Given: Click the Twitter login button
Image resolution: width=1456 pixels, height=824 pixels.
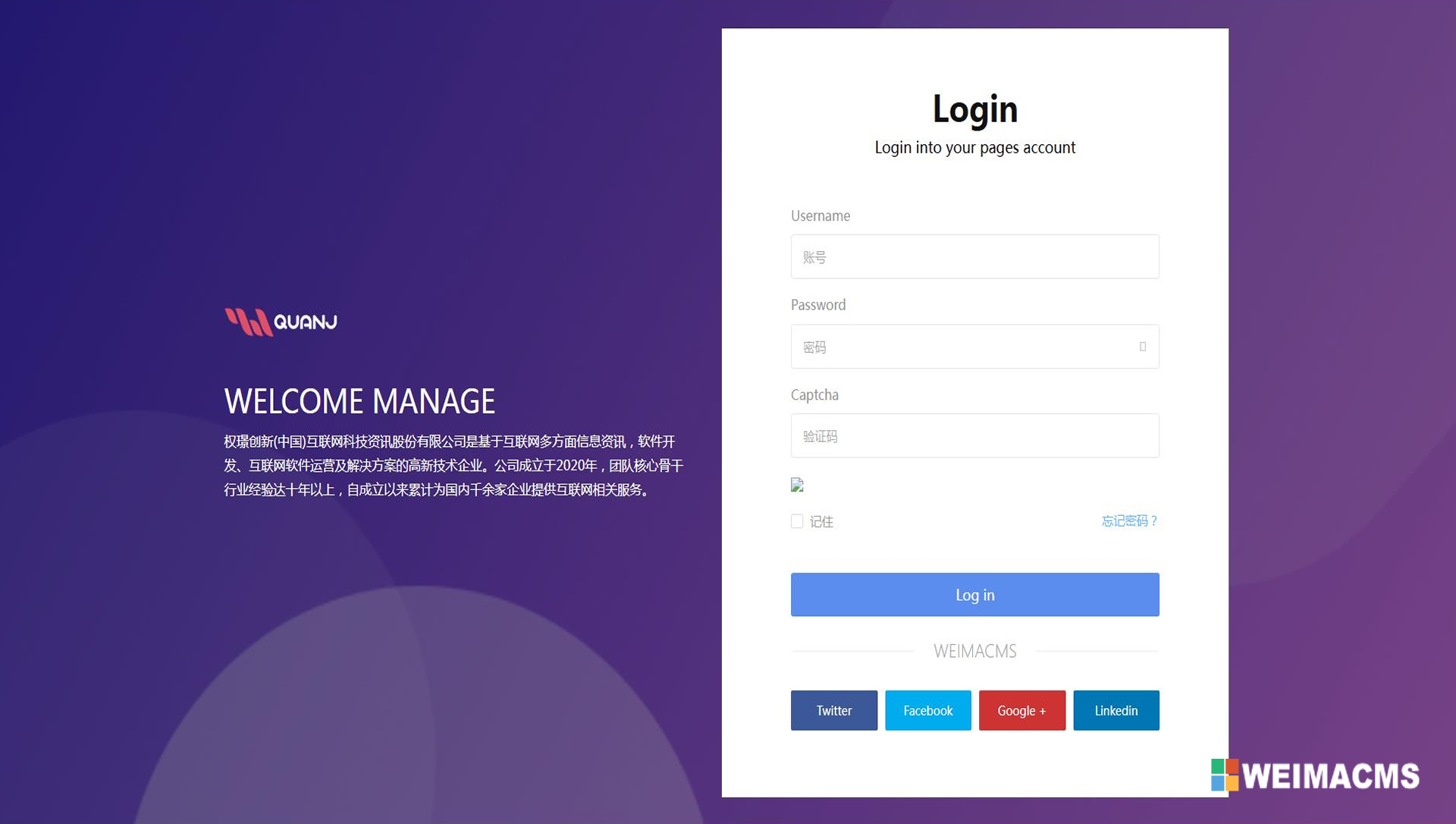Looking at the screenshot, I should (833, 710).
